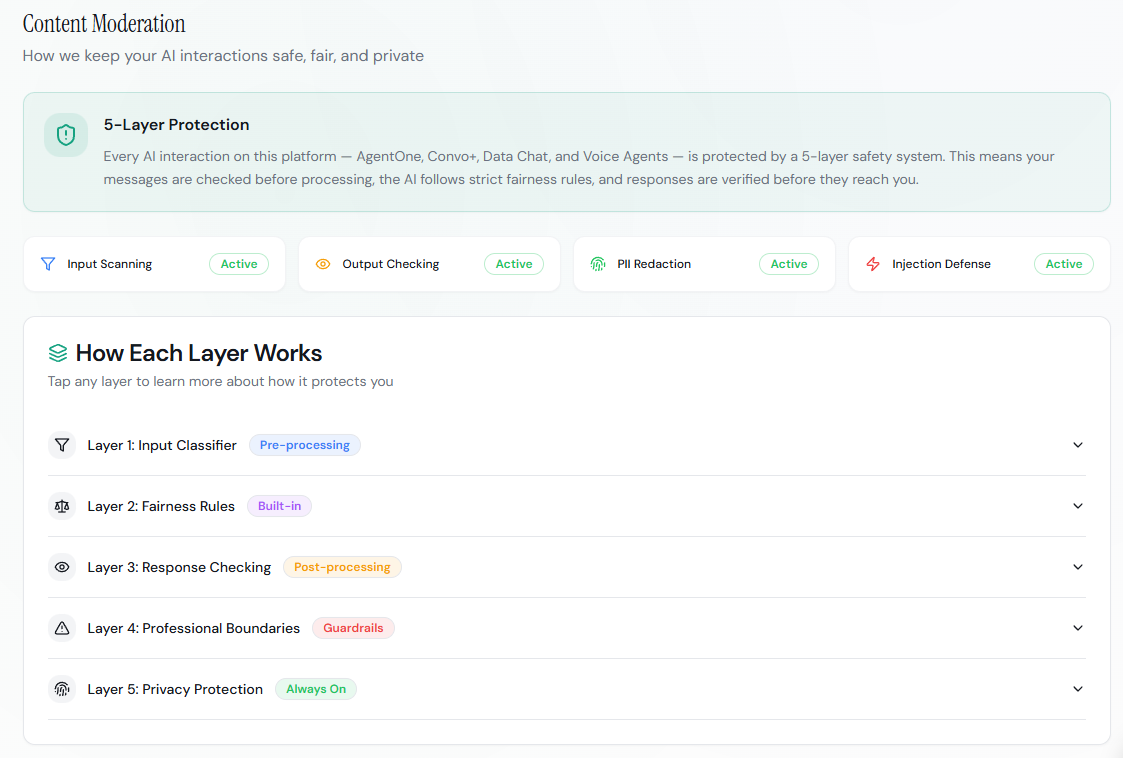The height and width of the screenshot is (758, 1123).
Task: Click the shield icon in 5-Layer Protection banner
Action: [x=66, y=135]
